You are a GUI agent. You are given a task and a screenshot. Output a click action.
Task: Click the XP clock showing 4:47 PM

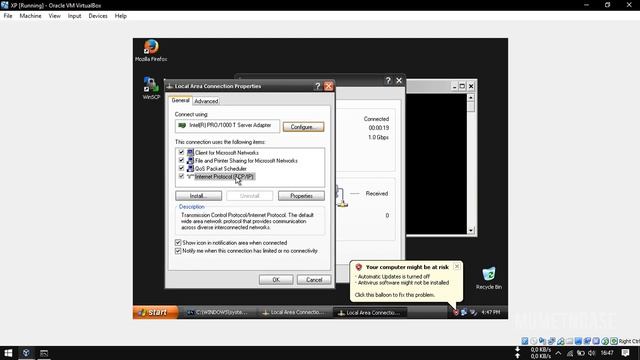click(491, 312)
